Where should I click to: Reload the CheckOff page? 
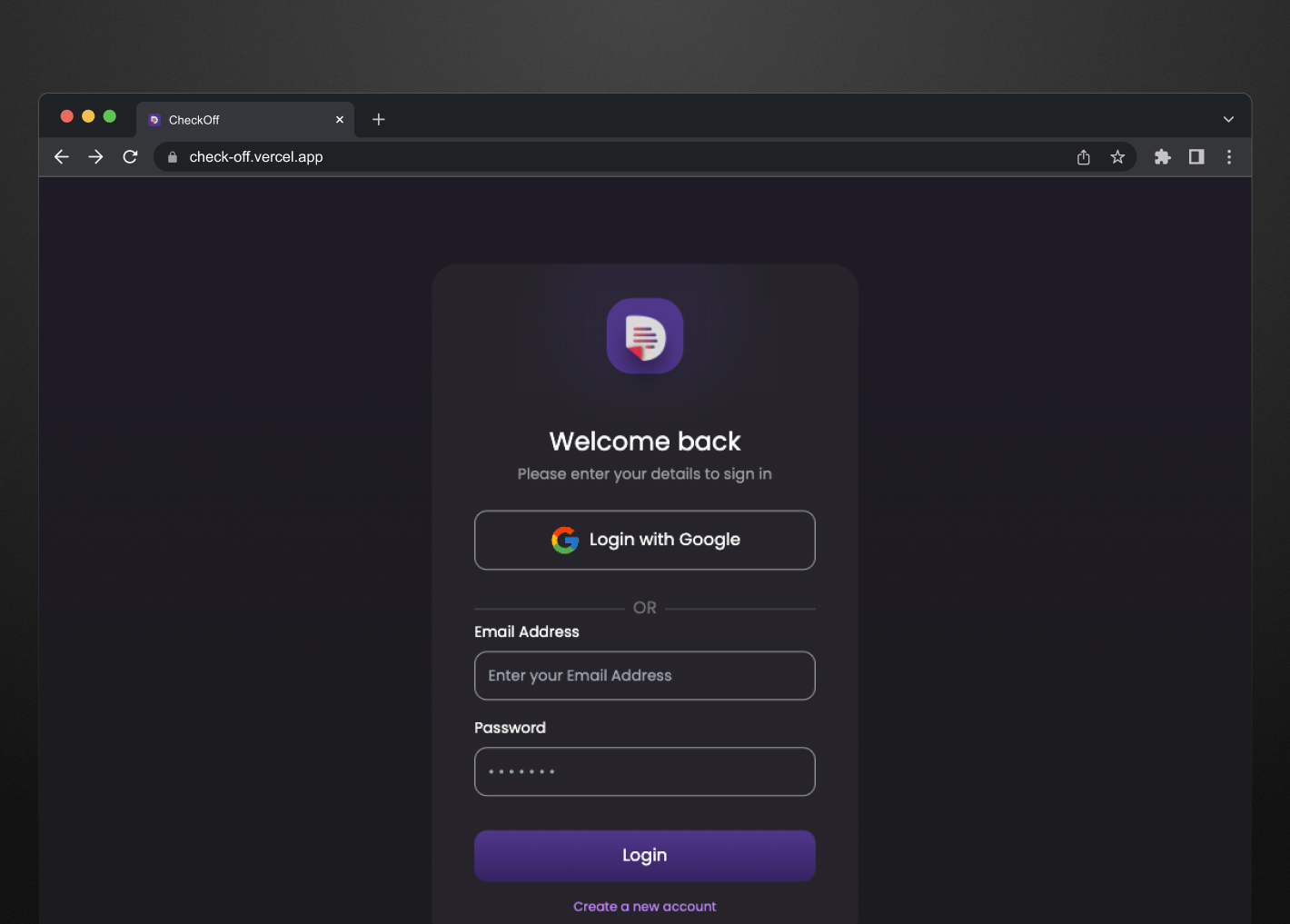click(x=130, y=157)
